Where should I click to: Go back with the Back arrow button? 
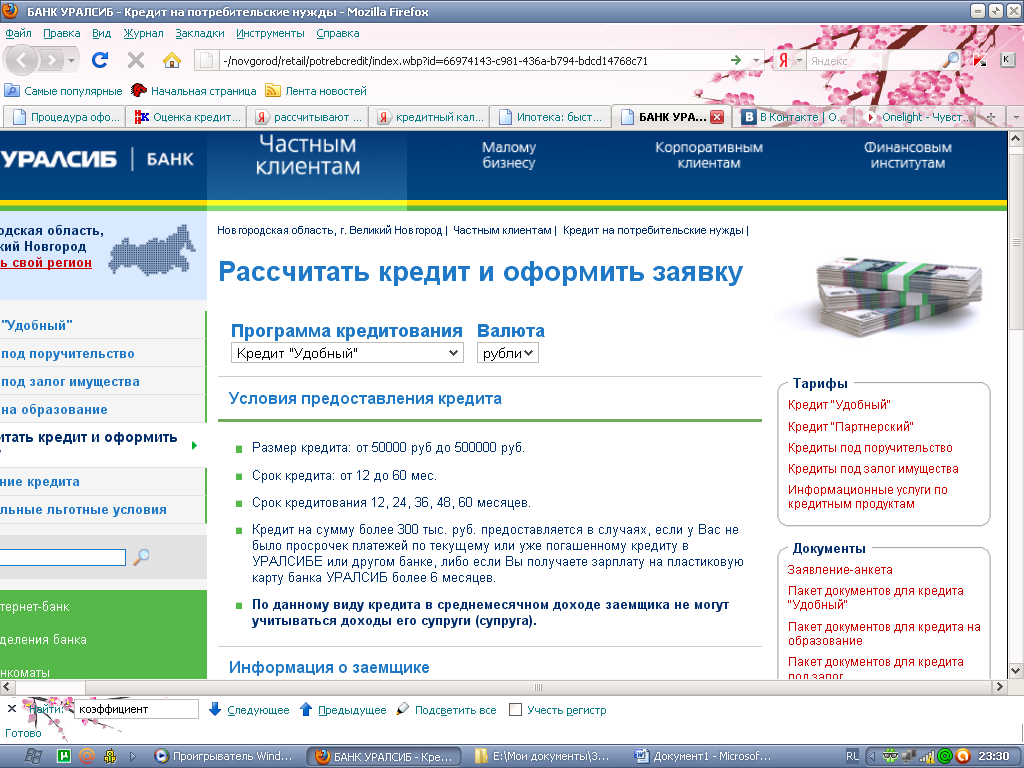[x=22, y=61]
